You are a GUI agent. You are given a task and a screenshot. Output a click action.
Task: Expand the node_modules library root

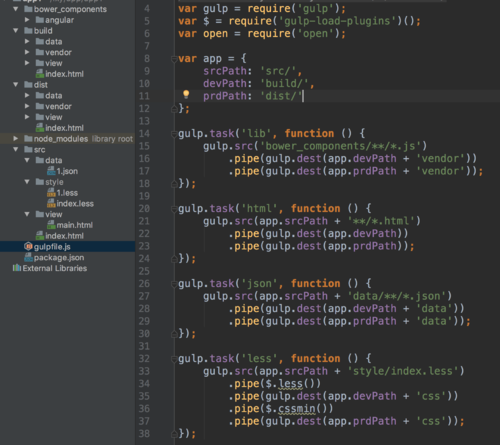point(15,139)
